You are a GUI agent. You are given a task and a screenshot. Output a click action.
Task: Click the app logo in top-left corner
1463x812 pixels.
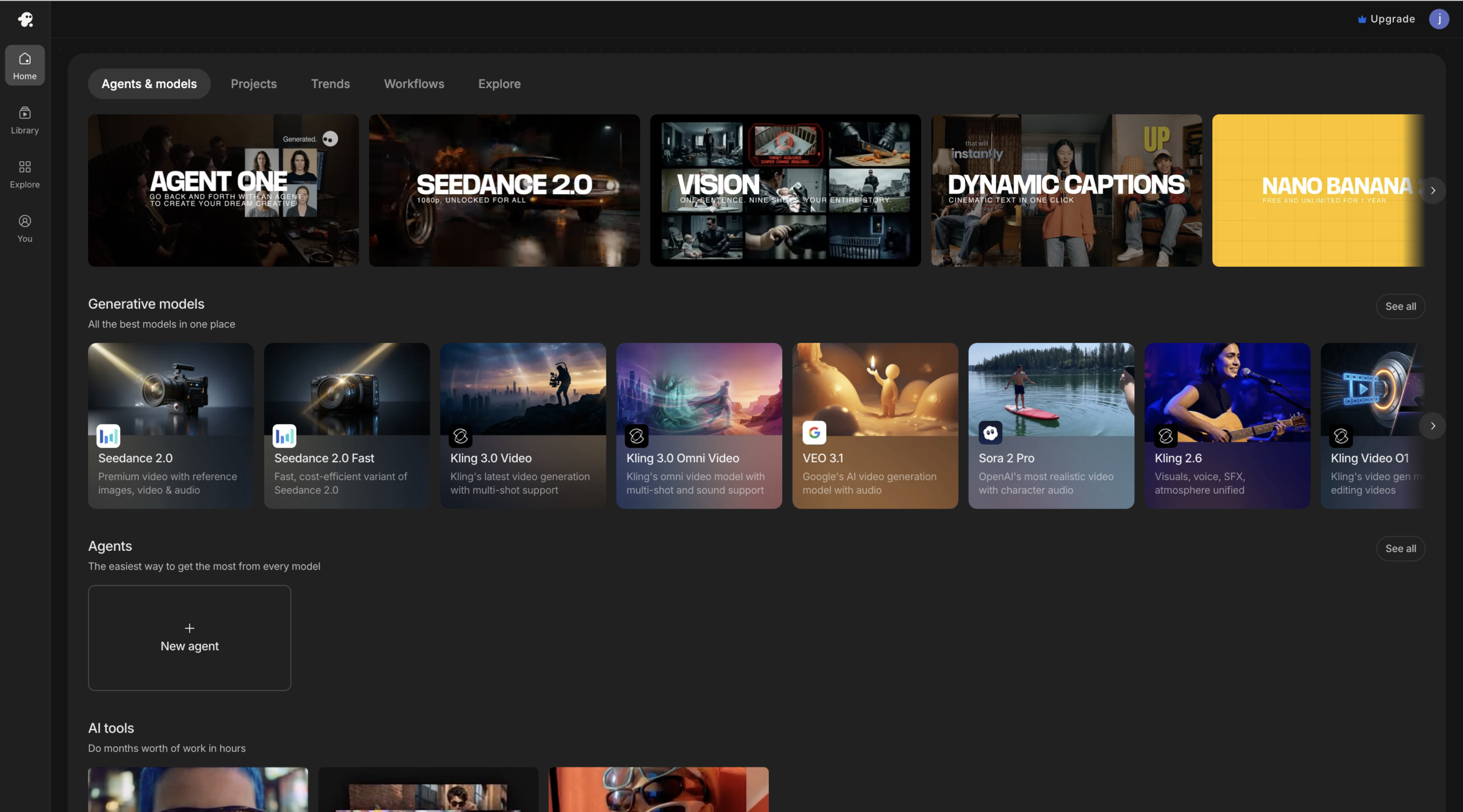(x=25, y=19)
